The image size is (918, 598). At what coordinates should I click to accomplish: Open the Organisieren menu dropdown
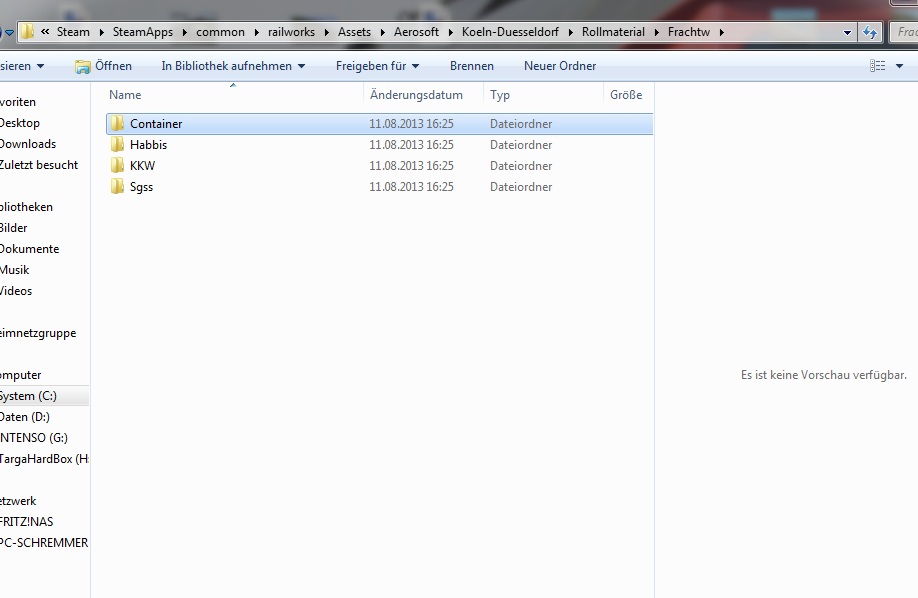22,66
